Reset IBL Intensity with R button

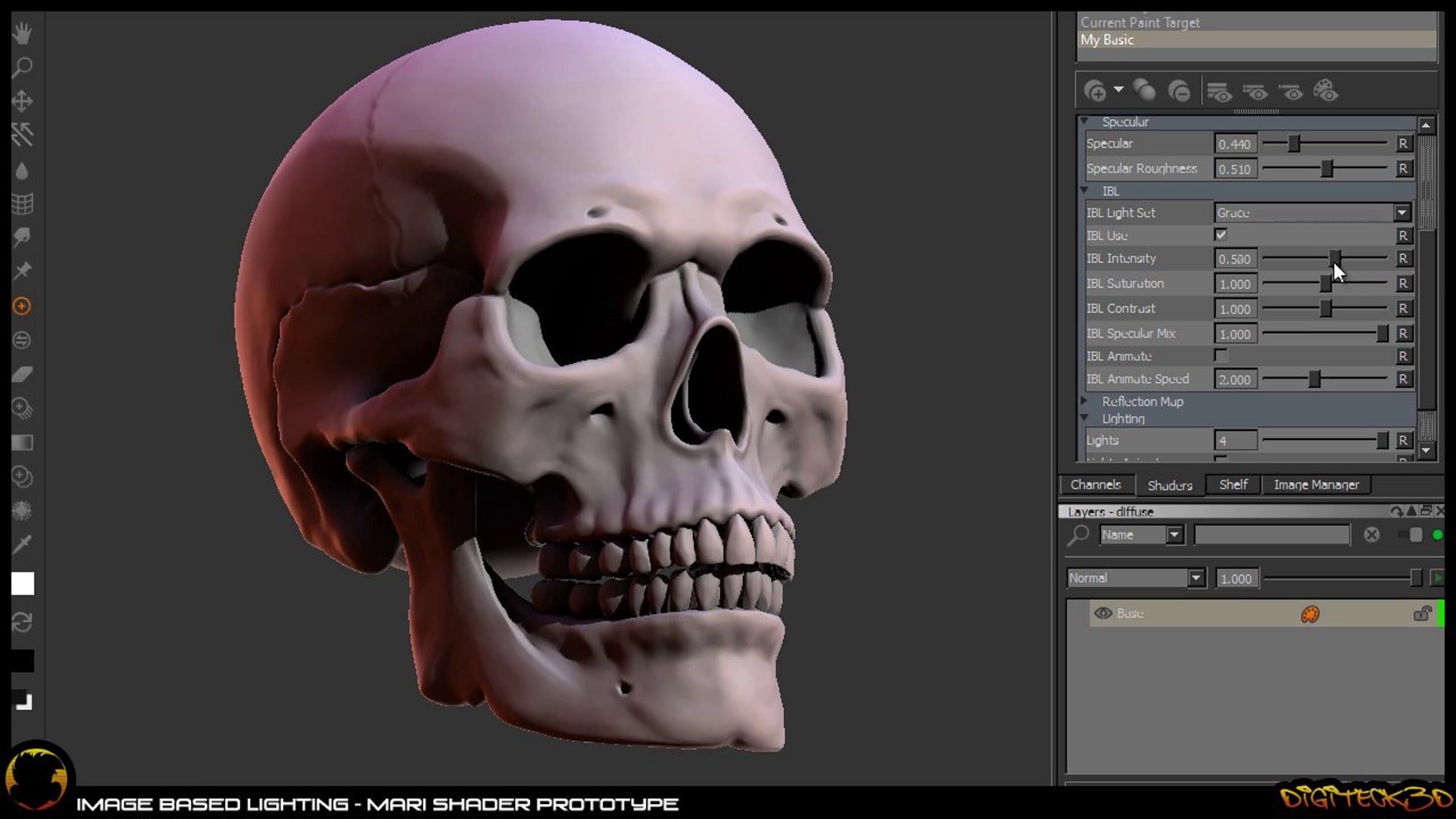[1403, 259]
